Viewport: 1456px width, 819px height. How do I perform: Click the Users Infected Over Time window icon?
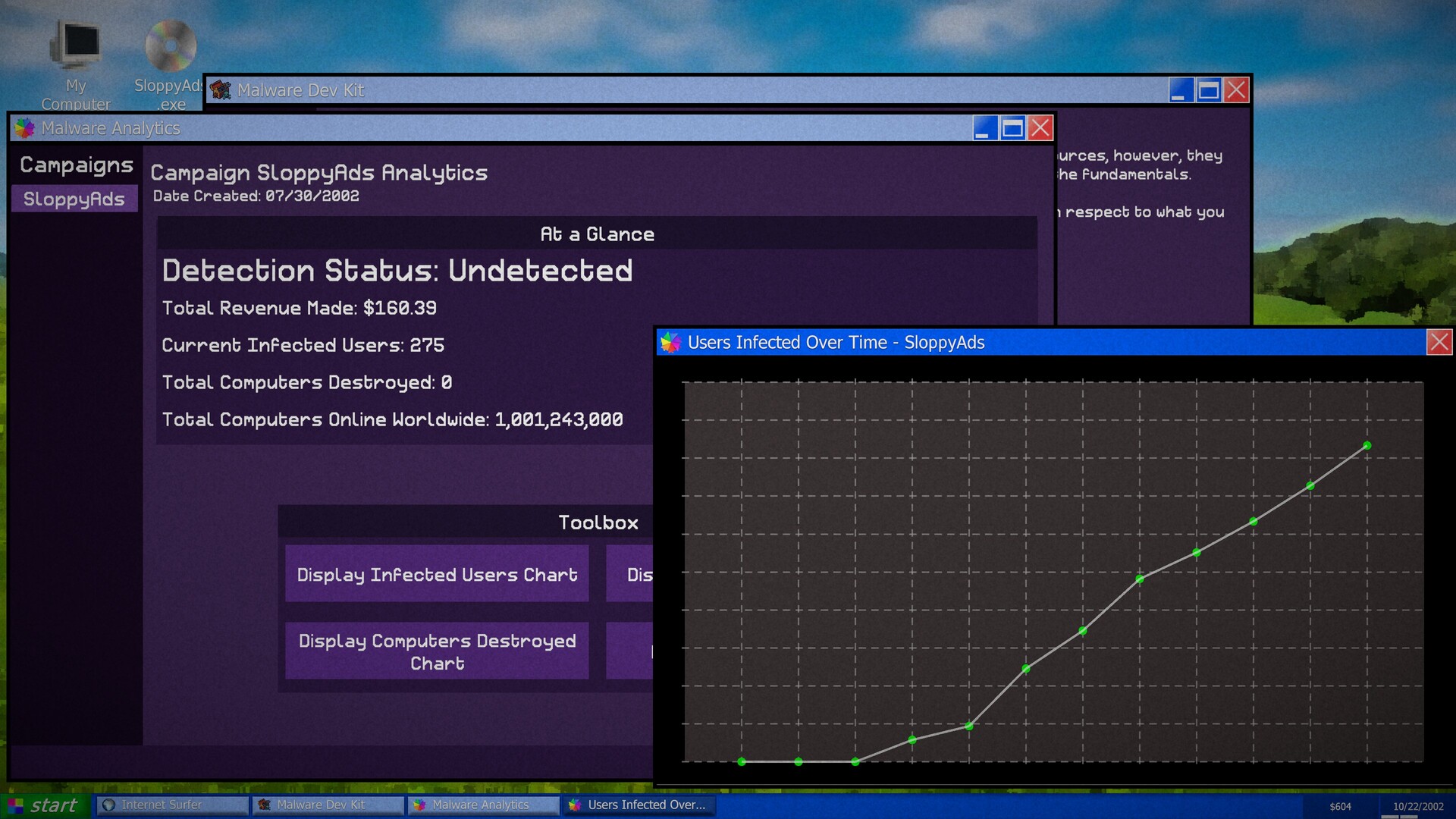[670, 342]
